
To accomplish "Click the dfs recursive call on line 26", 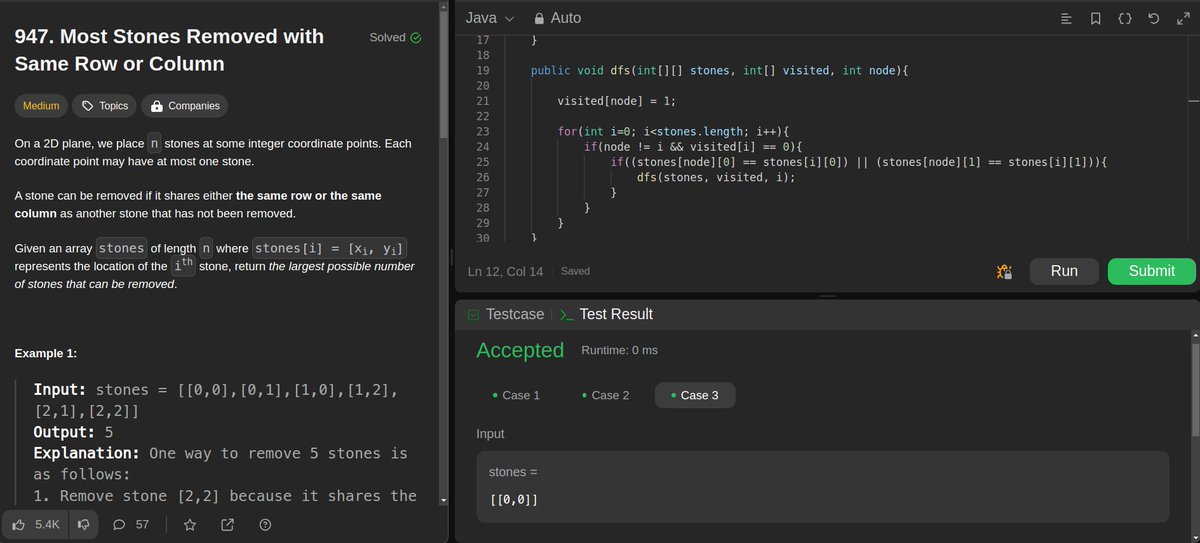I will [x=716, y=177].
